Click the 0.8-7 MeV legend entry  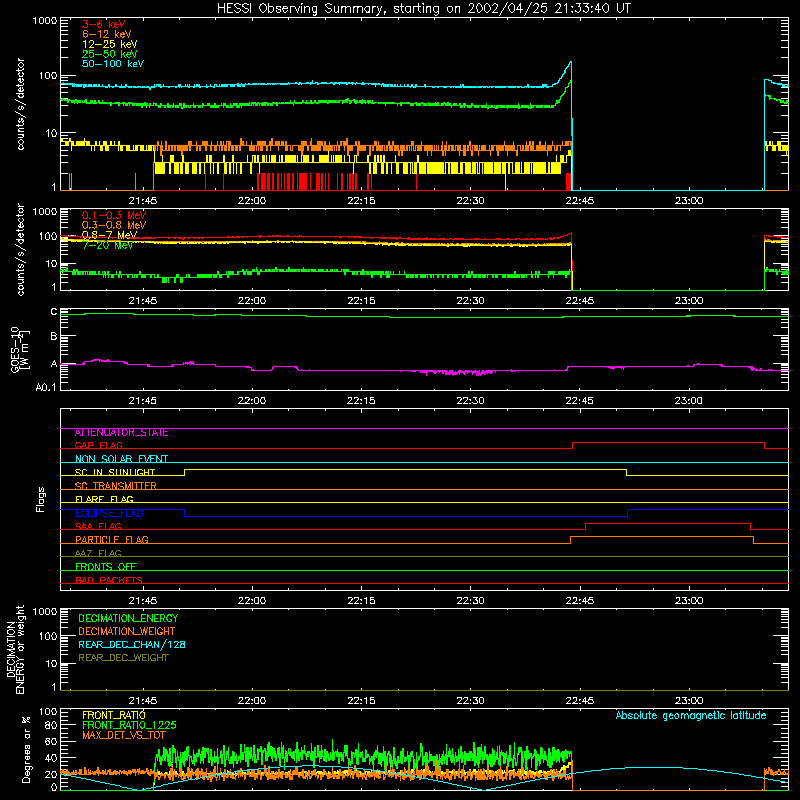coord(110,235)
